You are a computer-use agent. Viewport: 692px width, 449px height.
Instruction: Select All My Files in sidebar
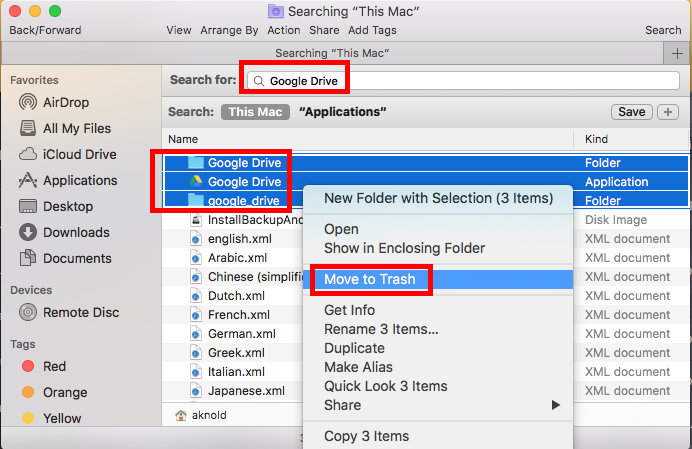(78, 128)
